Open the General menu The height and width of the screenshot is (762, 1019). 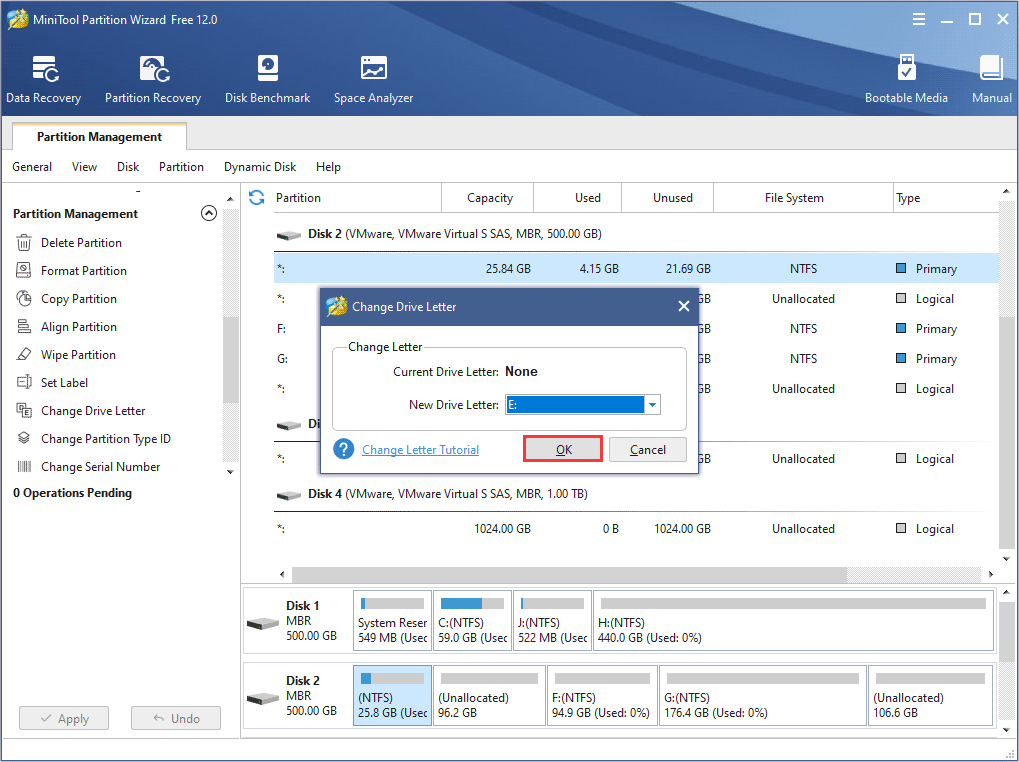pos(32,167)
